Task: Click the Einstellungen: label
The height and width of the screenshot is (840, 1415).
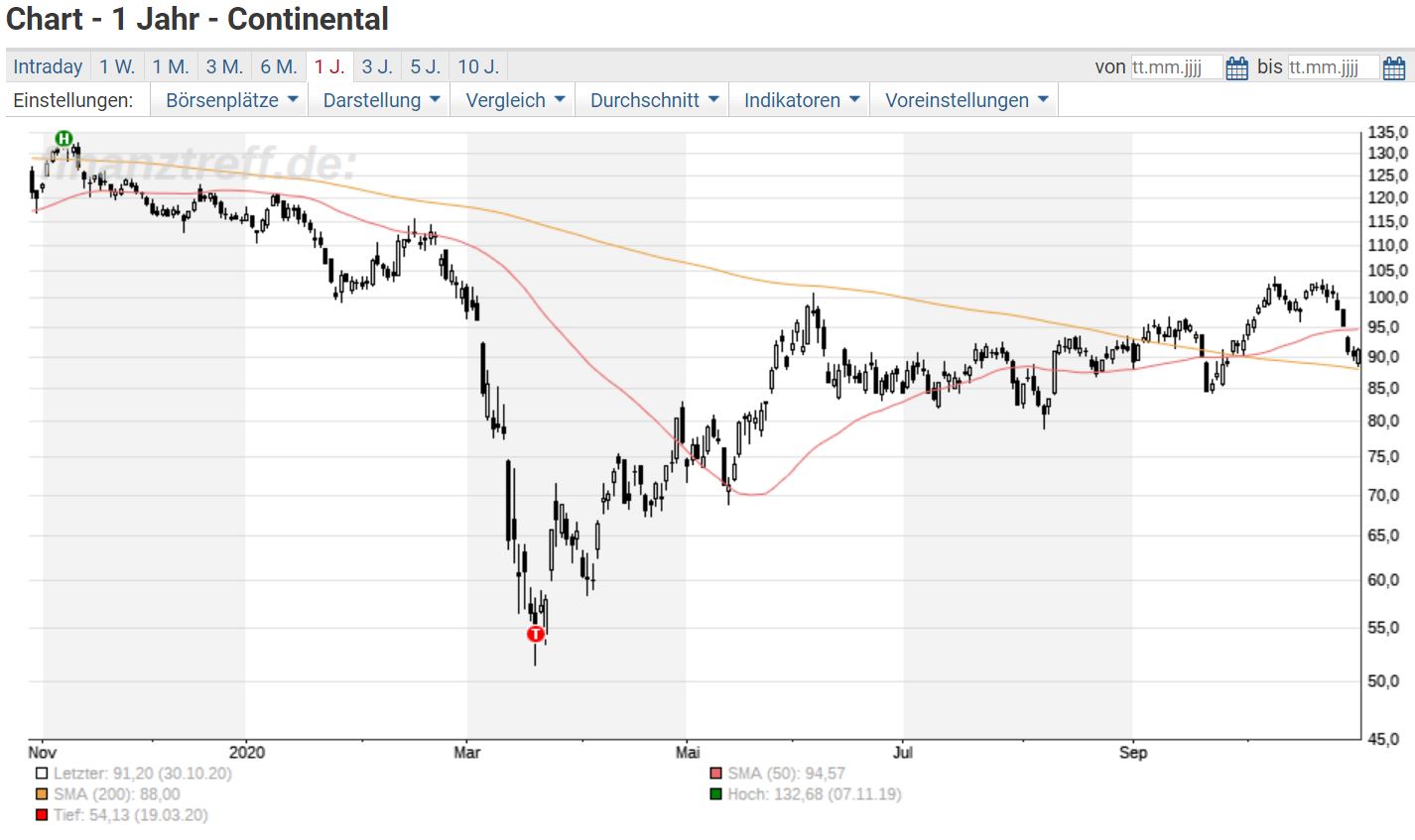Action: [73, 100]
